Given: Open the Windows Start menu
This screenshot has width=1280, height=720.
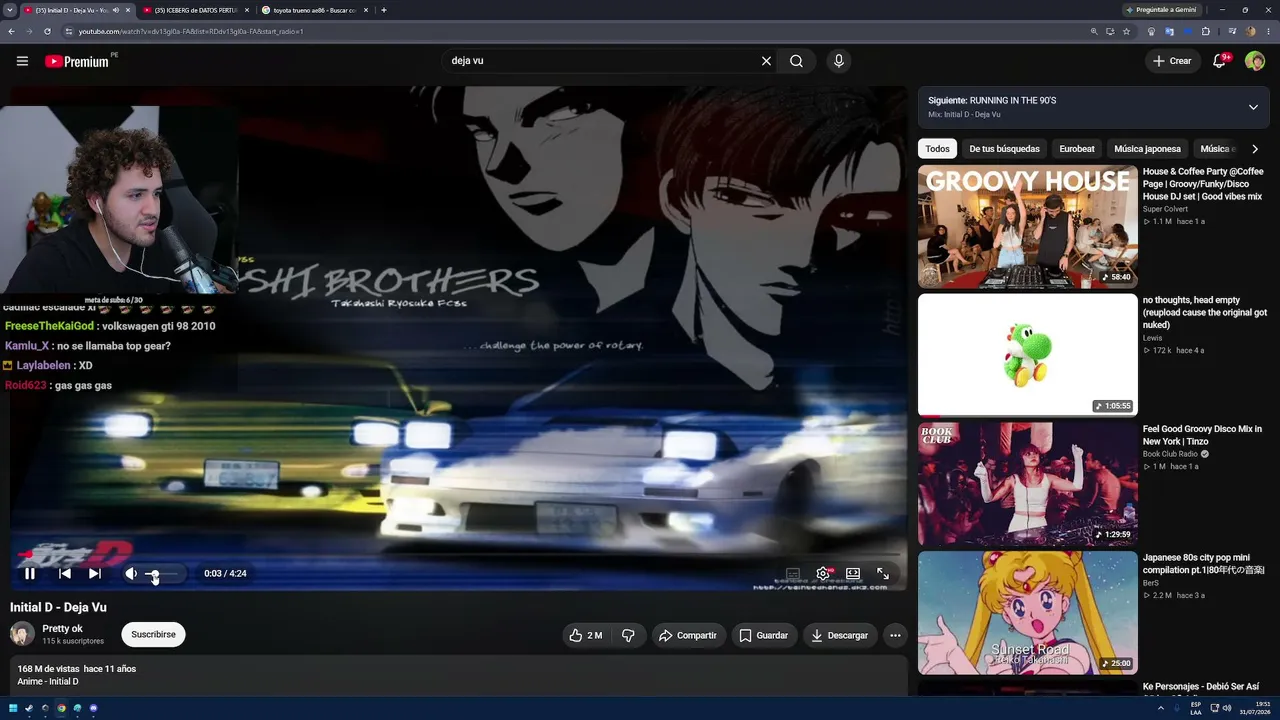Looking at the screenshot, I should pos(13,708).
